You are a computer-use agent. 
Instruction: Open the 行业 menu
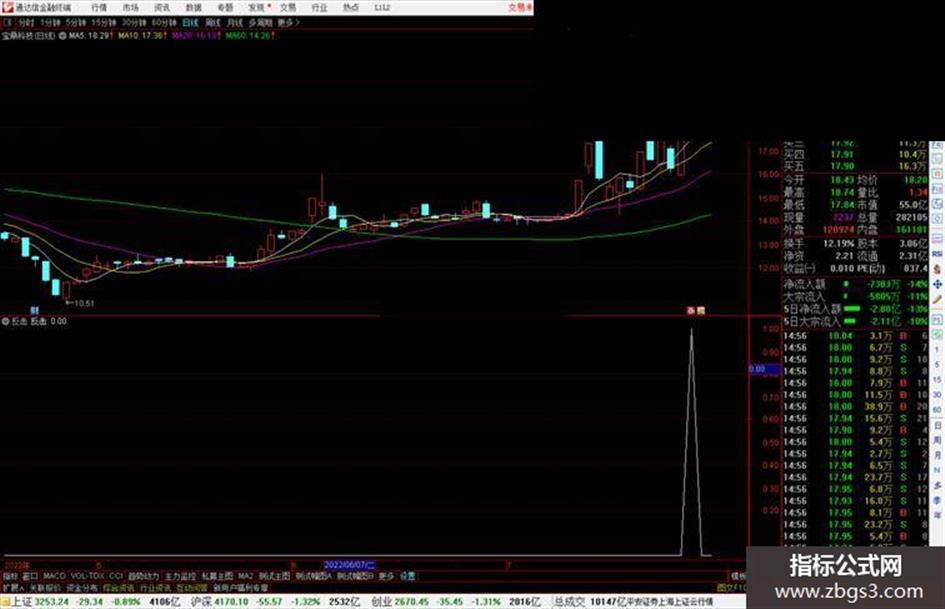(319, 7)
